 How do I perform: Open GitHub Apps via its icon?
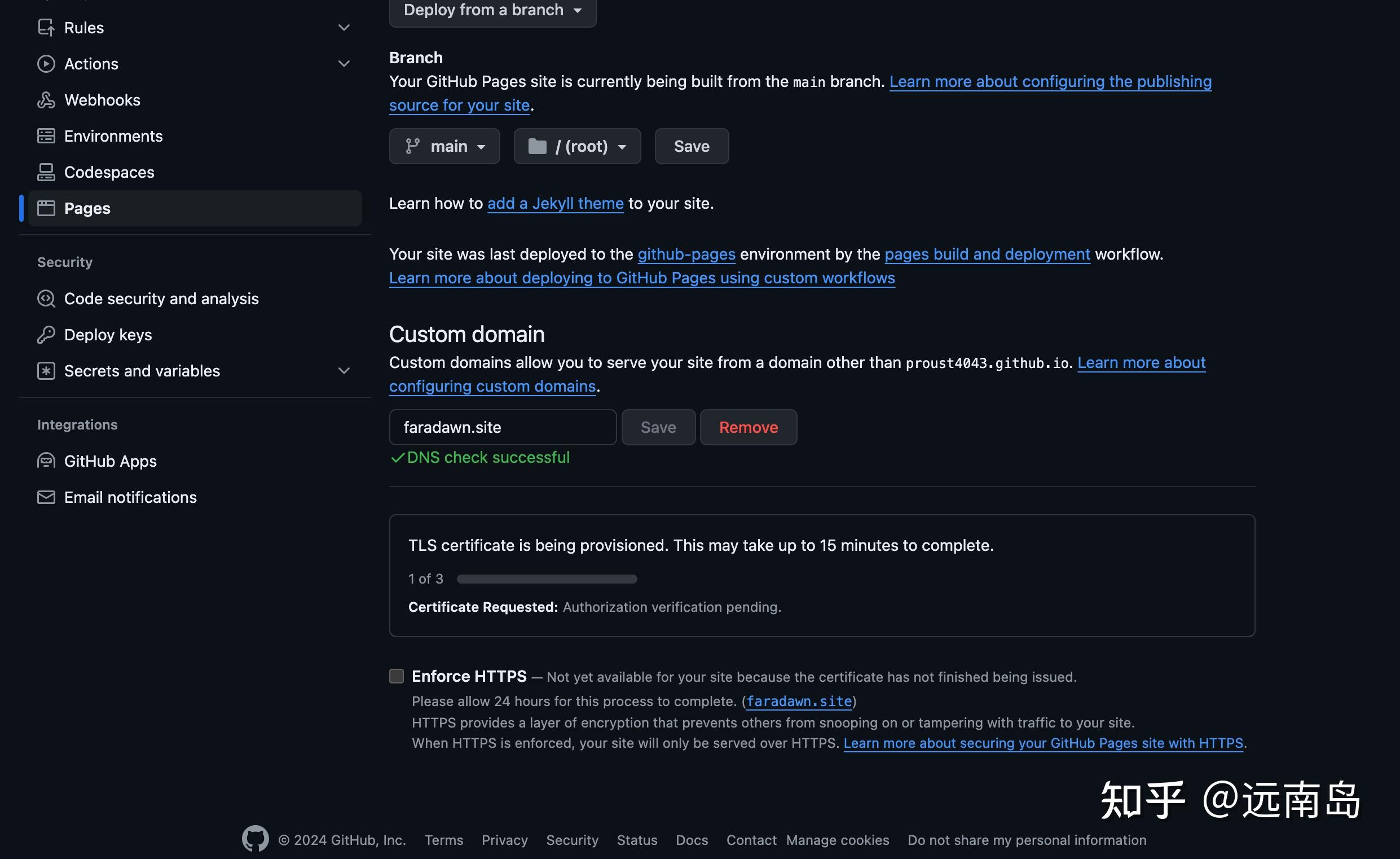46,461
